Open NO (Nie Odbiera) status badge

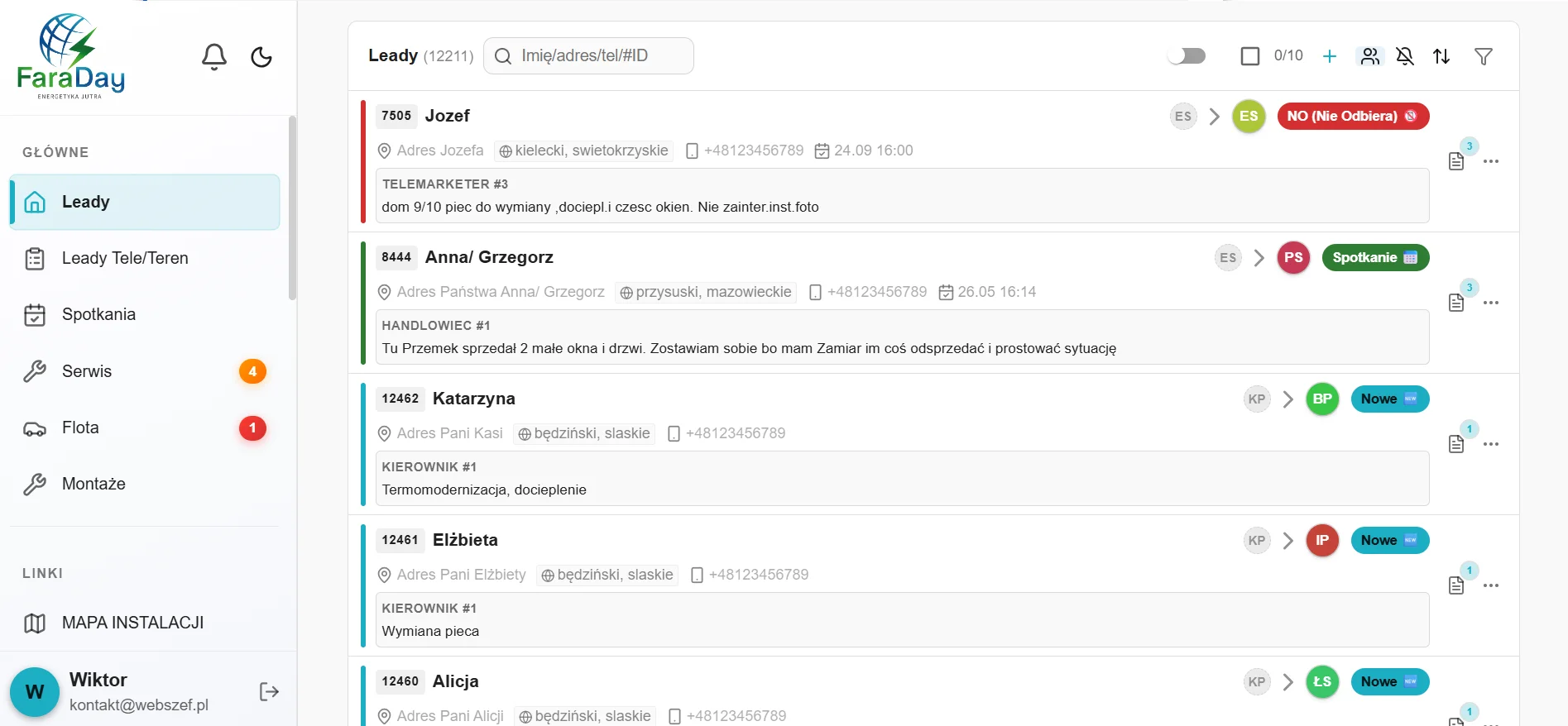1353,116
